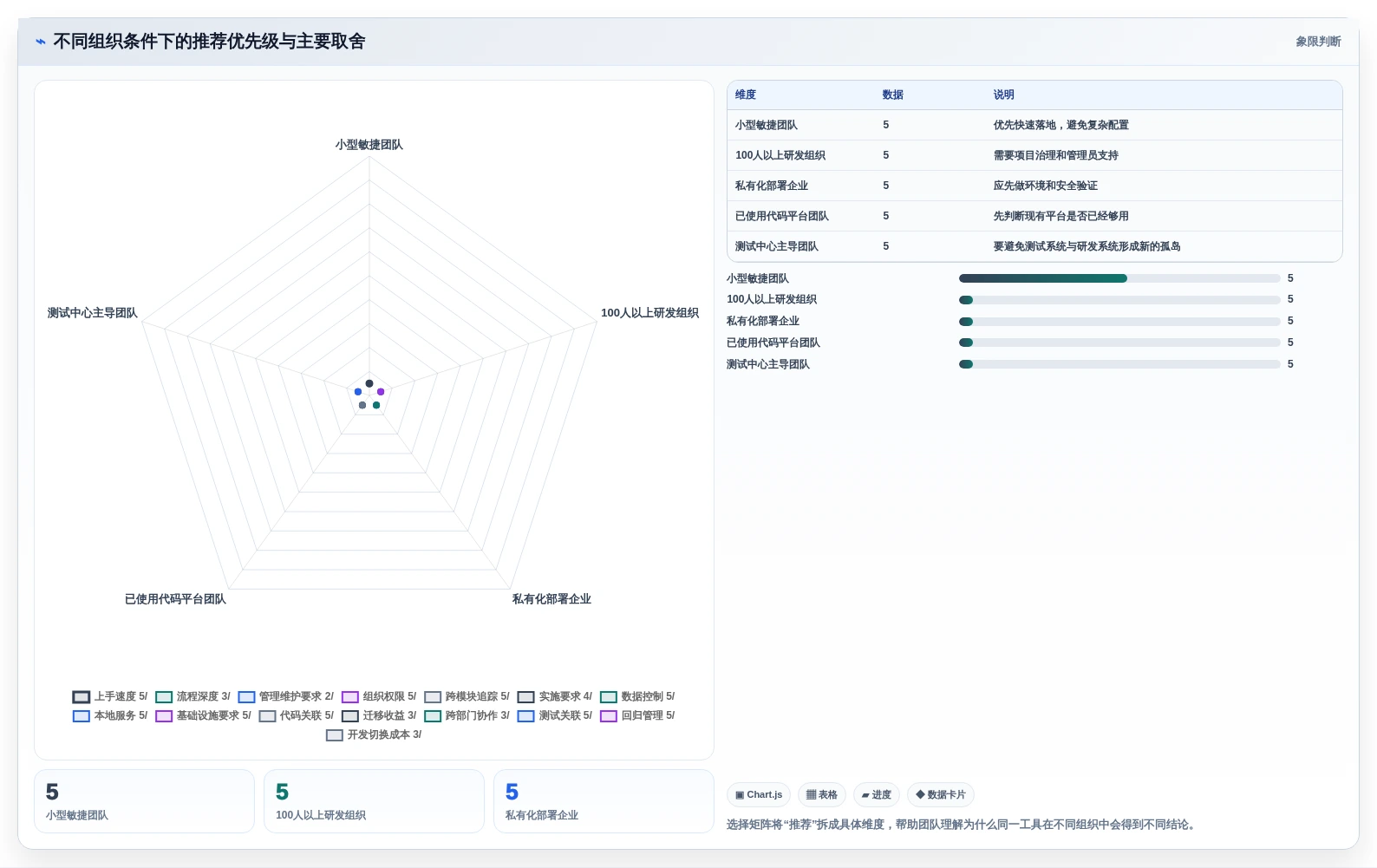
Task: Click 先判断现有平台是否已经够用 description
Action: (x=1061, y=216)
